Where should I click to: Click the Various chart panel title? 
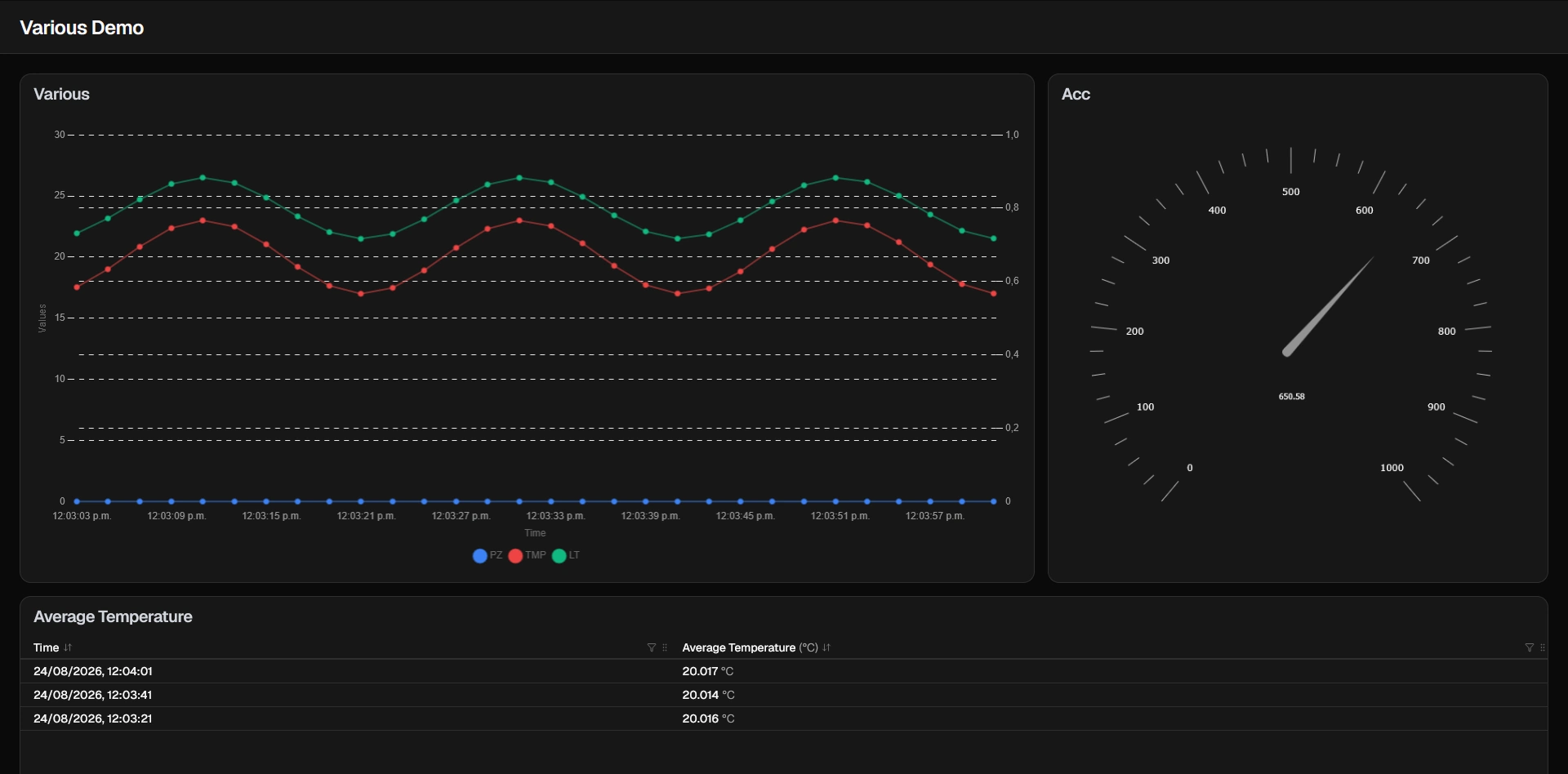[x=61, y=94]
